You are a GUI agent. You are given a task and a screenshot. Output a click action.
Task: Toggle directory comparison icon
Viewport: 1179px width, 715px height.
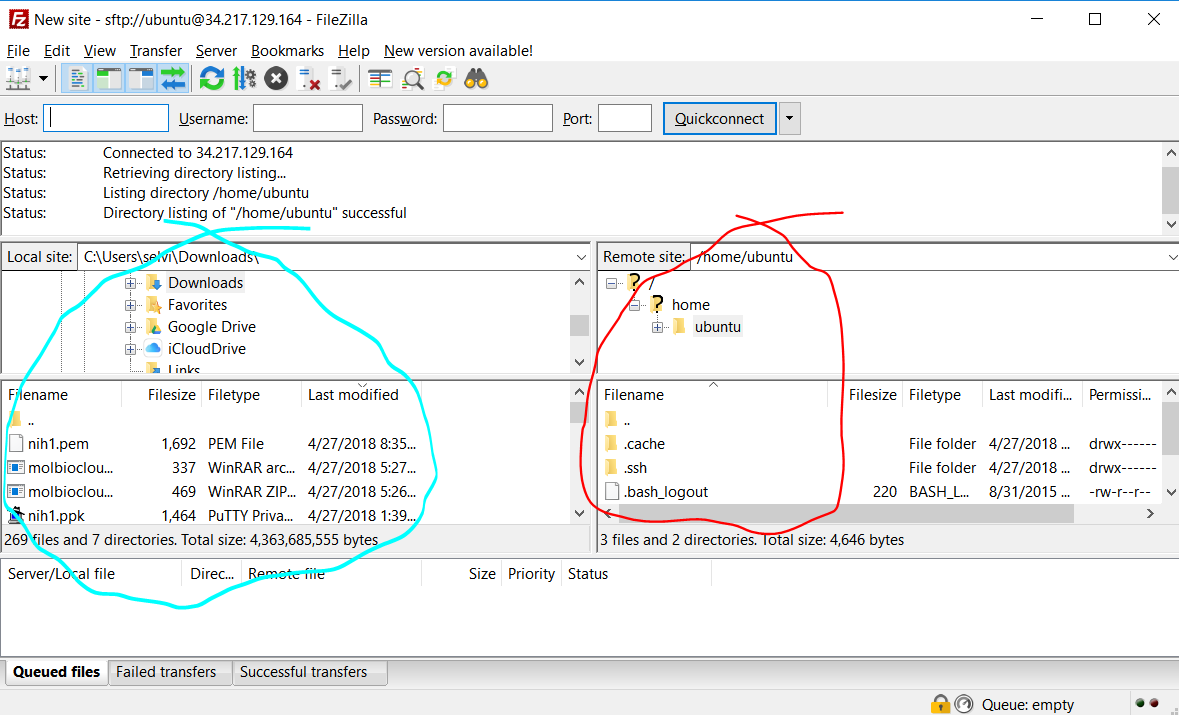(412, 78)
